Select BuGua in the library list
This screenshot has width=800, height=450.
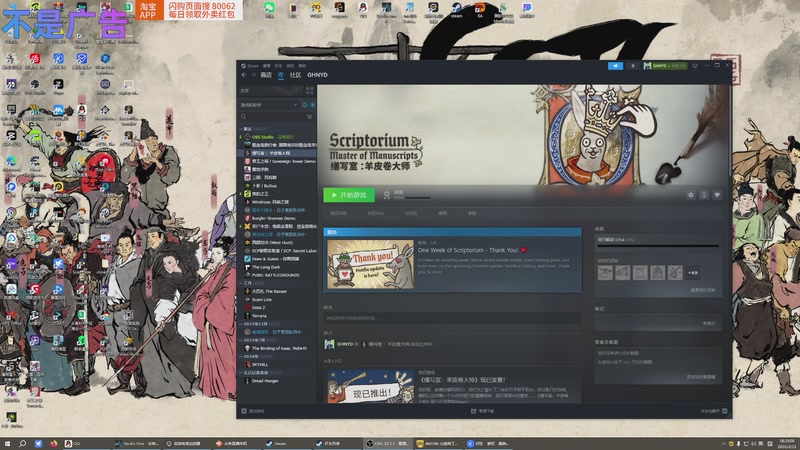click(x=278, y=186)
